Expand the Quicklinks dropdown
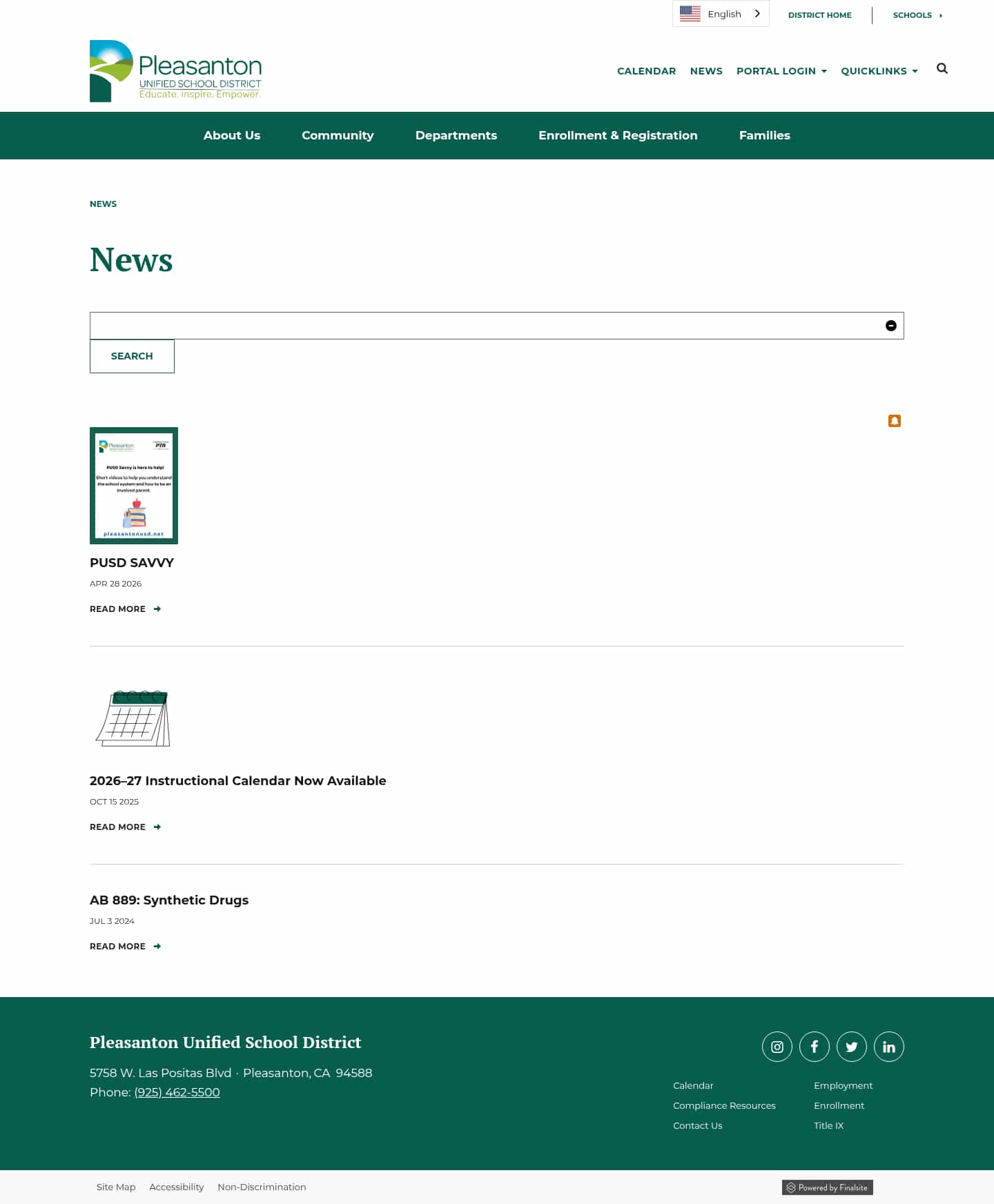The height and width of the screenshot is (1204, 994). pos(879,71)
